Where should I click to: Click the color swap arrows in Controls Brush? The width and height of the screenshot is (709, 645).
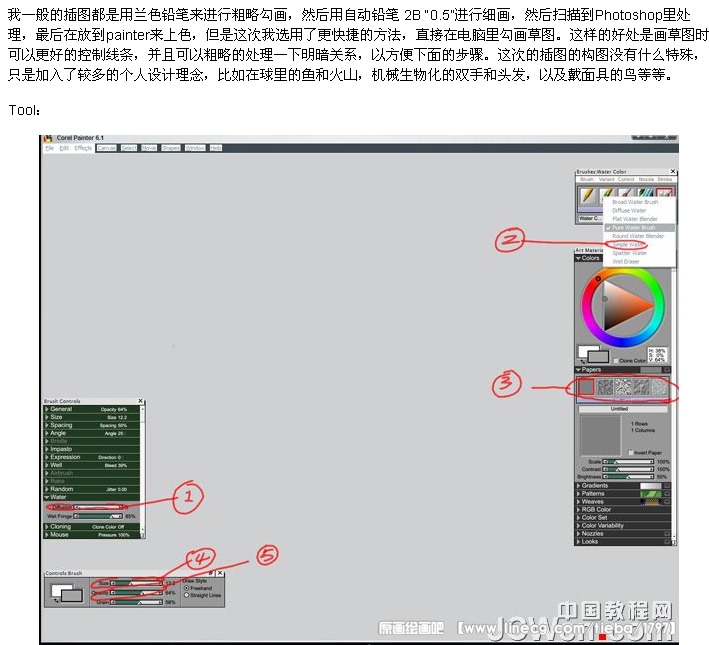tap(56, 601)
